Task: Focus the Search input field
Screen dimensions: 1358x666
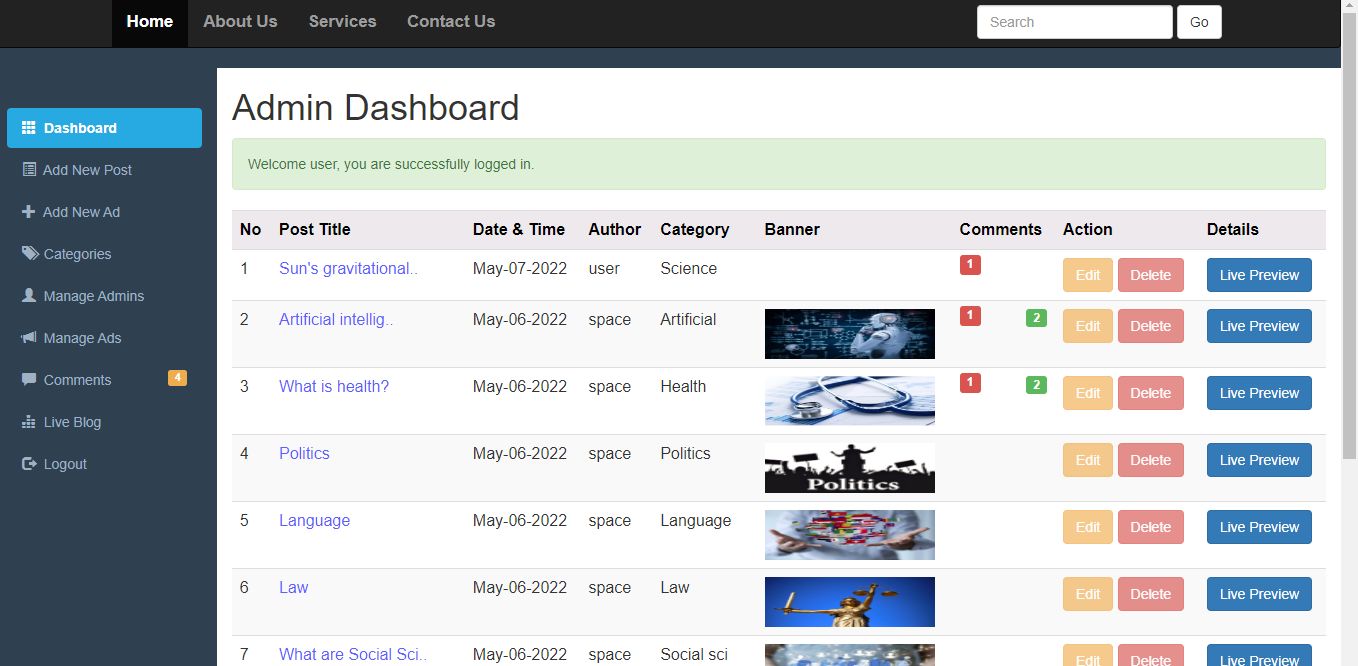Action: (1074, 22)
